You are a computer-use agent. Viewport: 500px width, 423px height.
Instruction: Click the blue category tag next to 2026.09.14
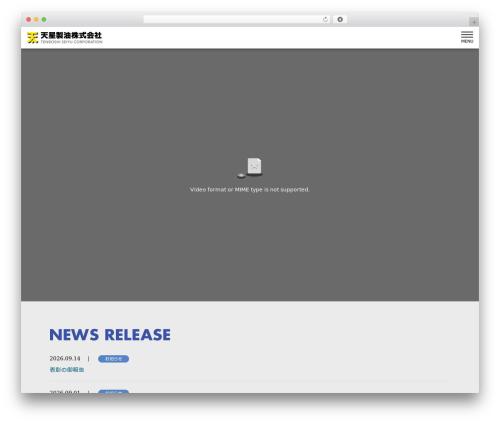pyautogui.click(x=113, y=359)
